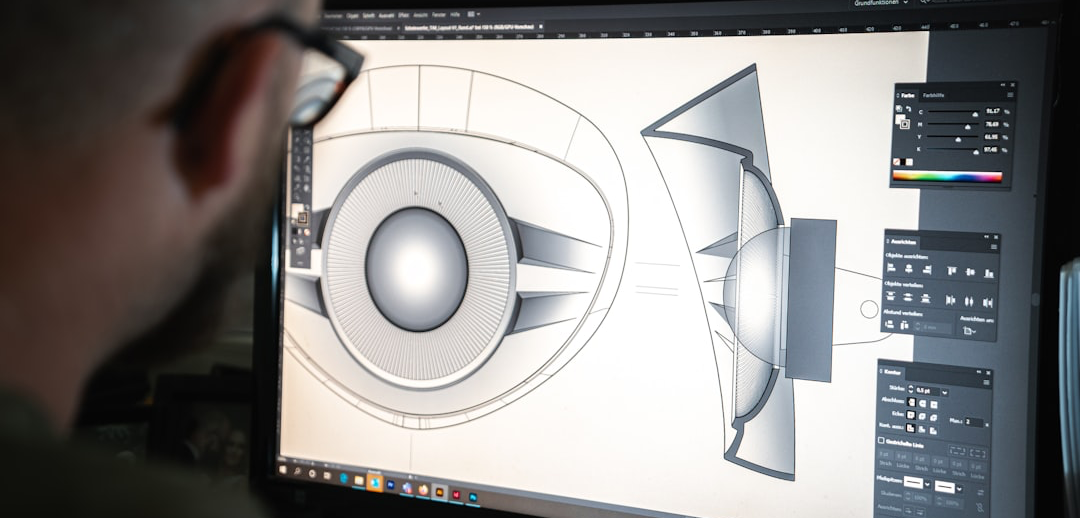Open InDesign from the Windows taskbar
1080x518 pixels.
pos(456,494)
